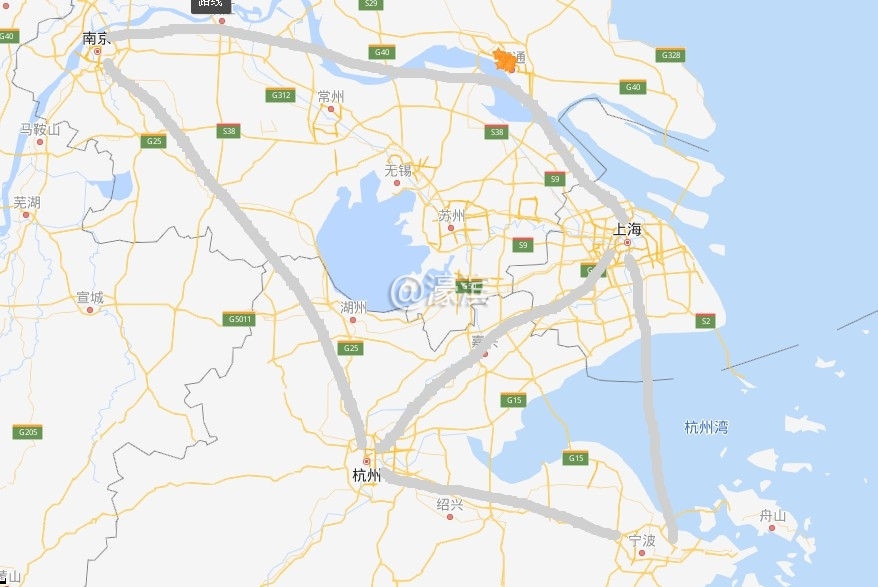
Task: Click the 马鞍山 city label
Action: tap(40, 129)
